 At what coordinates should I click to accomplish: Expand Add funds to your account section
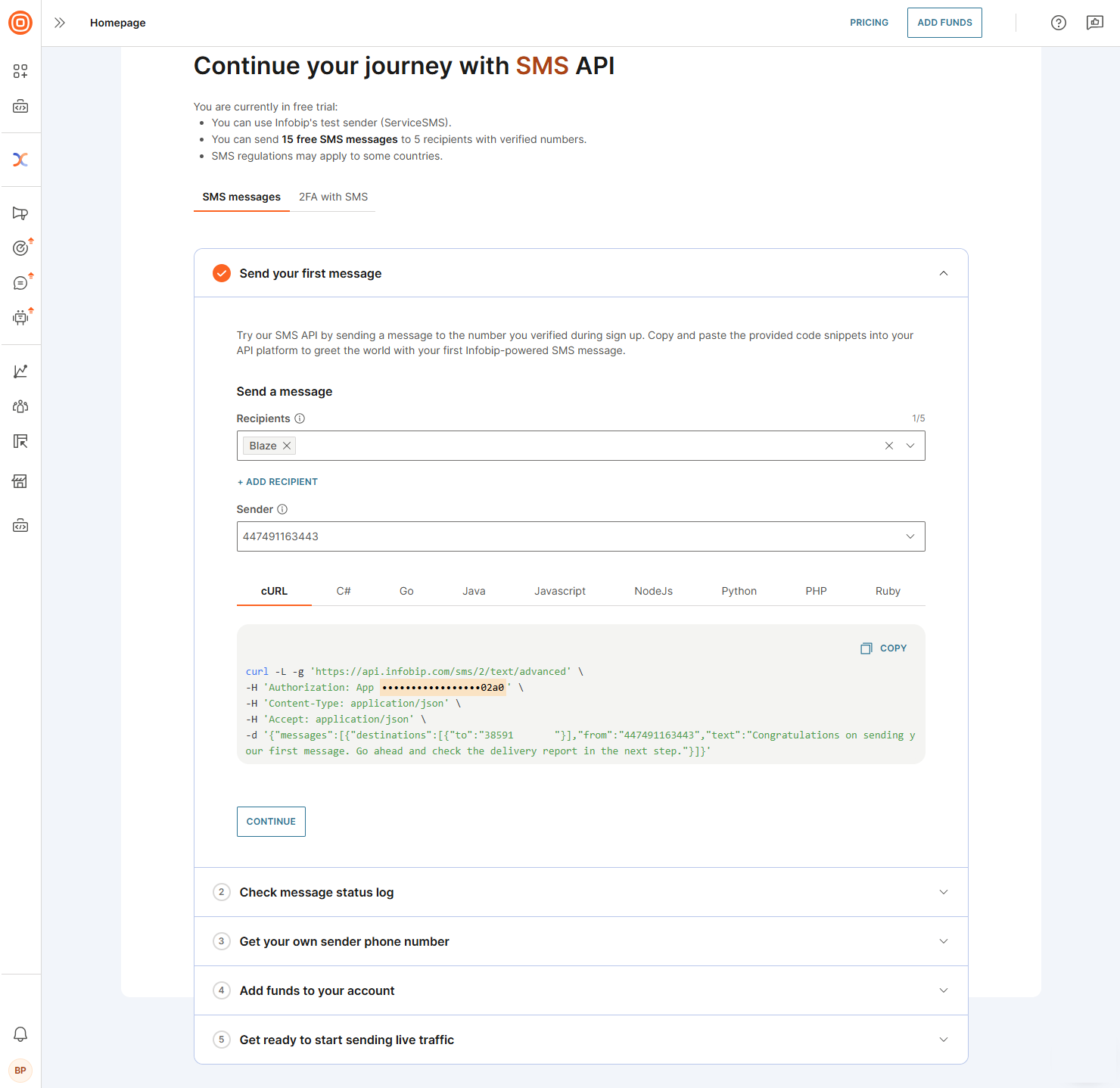[x=581, y=990]
